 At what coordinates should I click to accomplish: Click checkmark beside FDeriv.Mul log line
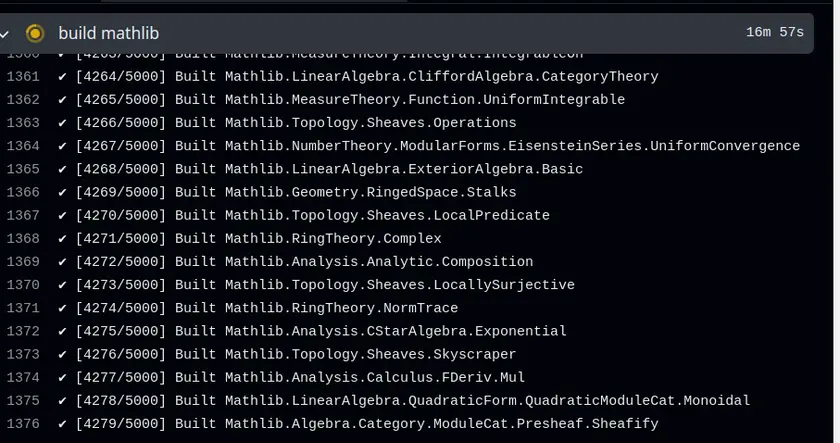pyautogui.click(x=62, y=378)
